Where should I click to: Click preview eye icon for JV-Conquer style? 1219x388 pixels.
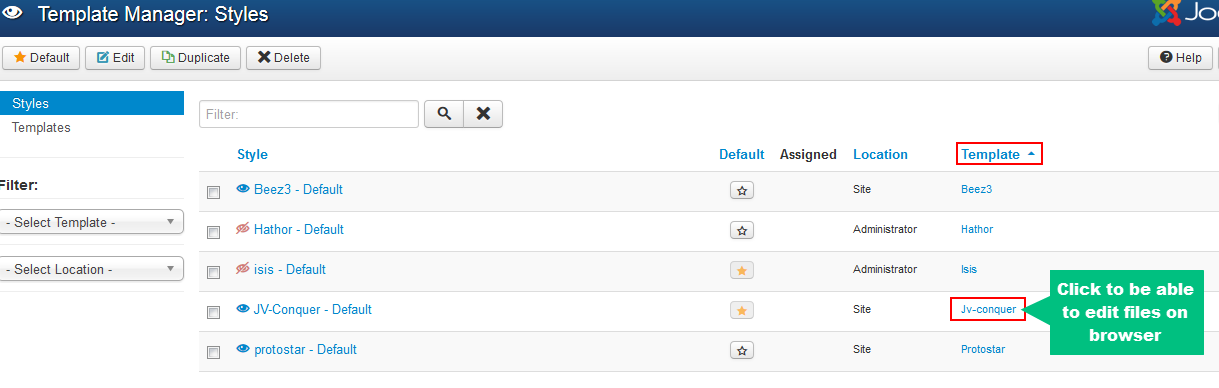coord(243,309)
